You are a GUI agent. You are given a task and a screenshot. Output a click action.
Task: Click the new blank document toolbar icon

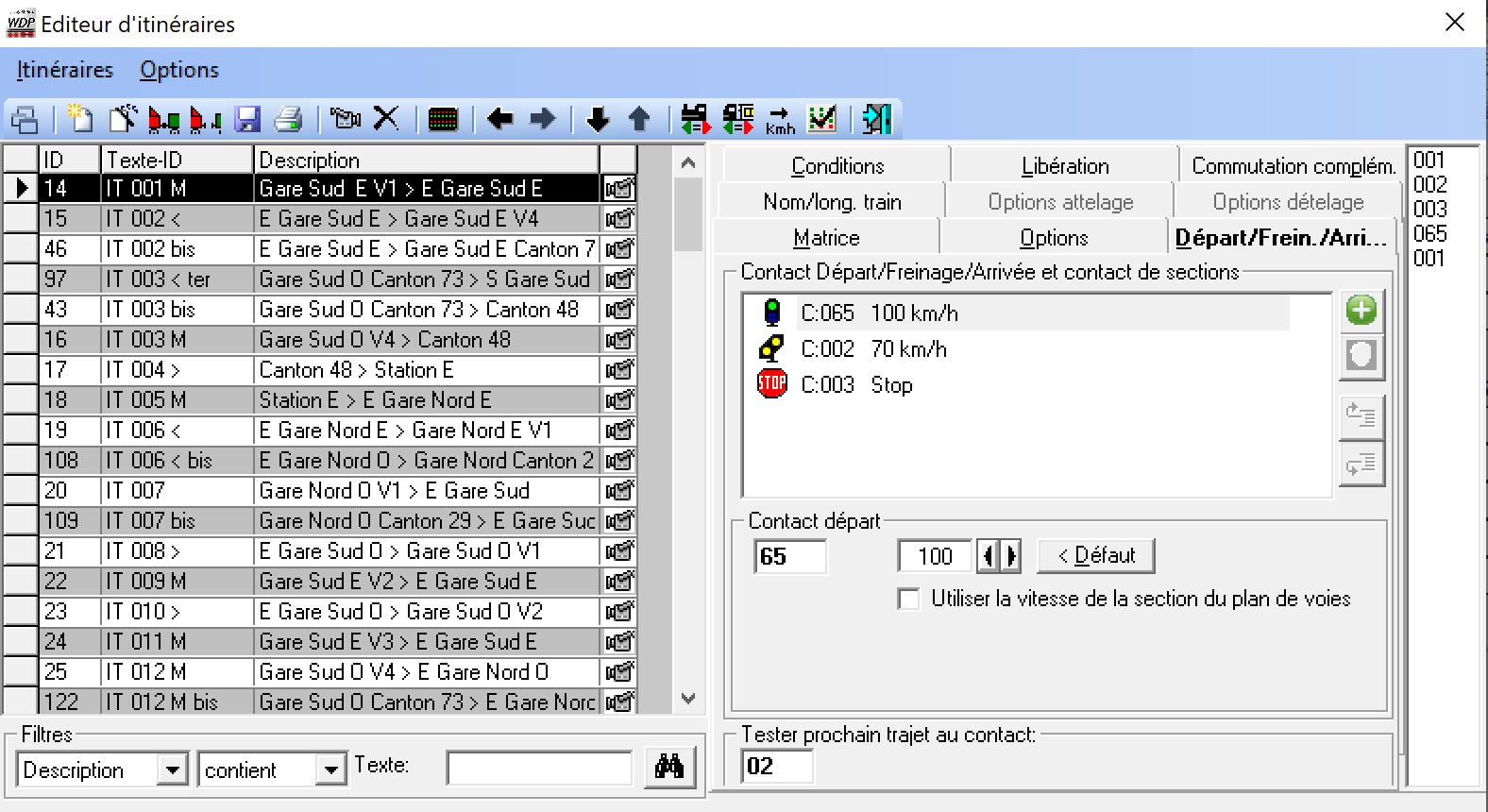click(80, 119)
